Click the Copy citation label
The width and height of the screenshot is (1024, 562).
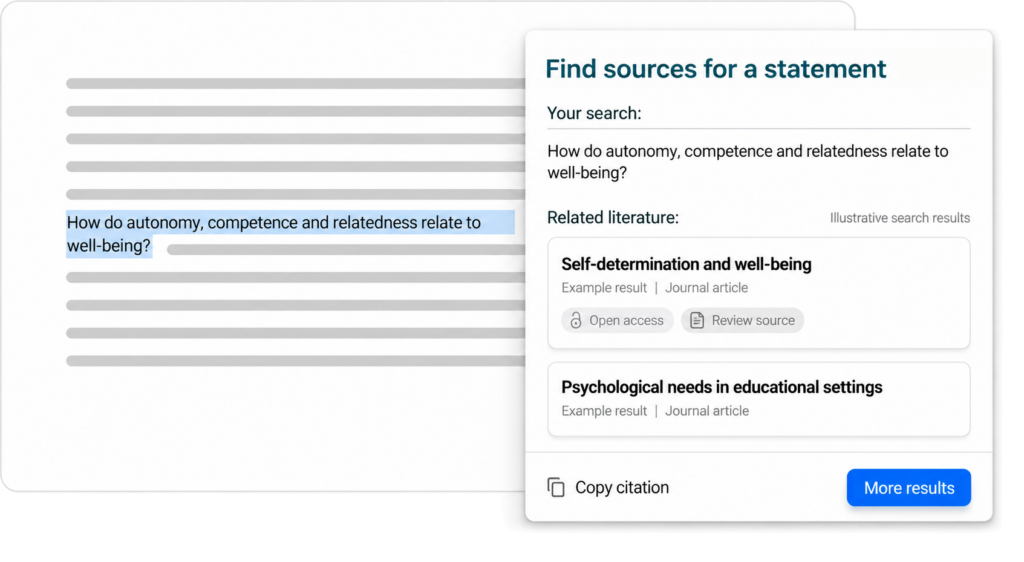click(x=622, y=488)
